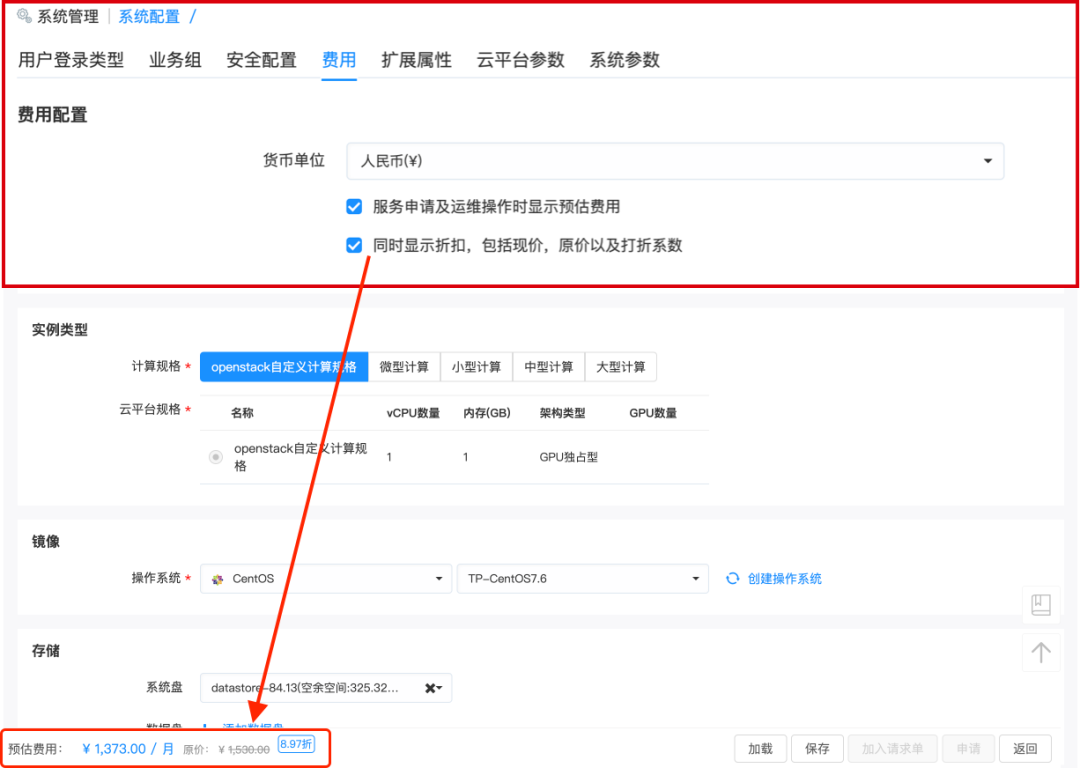This screenshot has width=1080, height=768.
Task: Click the 系统配置 breadcrumb link
Action: (x=149, y=17)
